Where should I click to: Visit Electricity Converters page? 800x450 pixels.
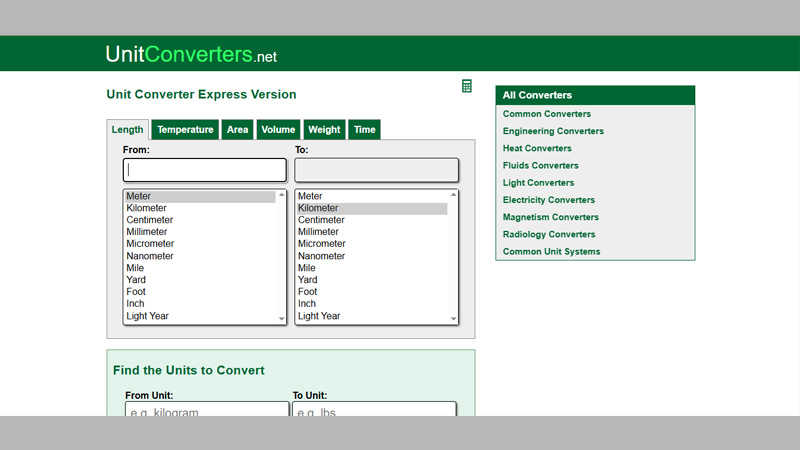coord(548,200)
